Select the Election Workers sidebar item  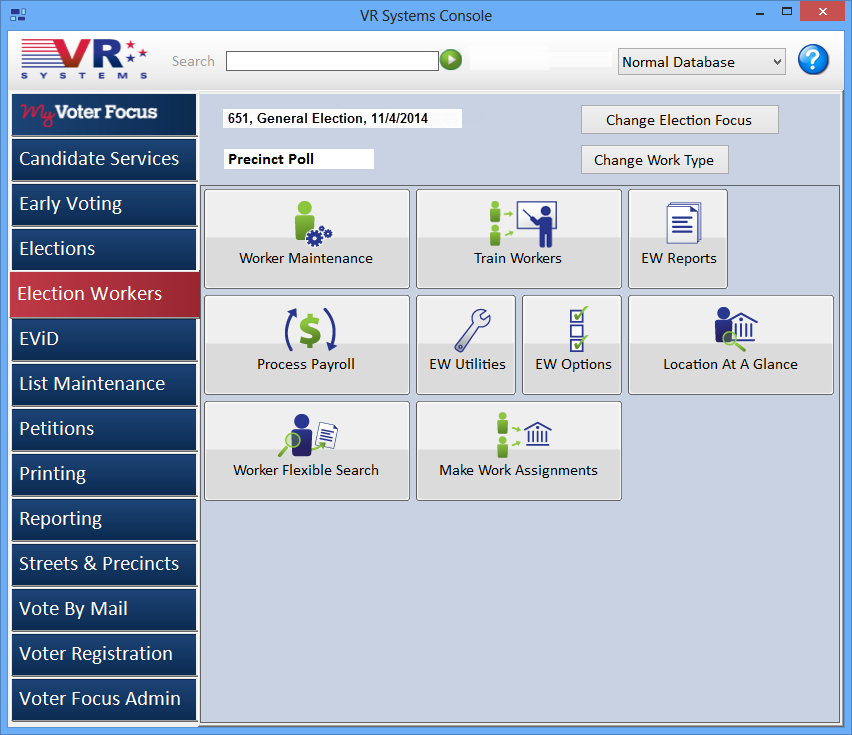click(105, 294)
